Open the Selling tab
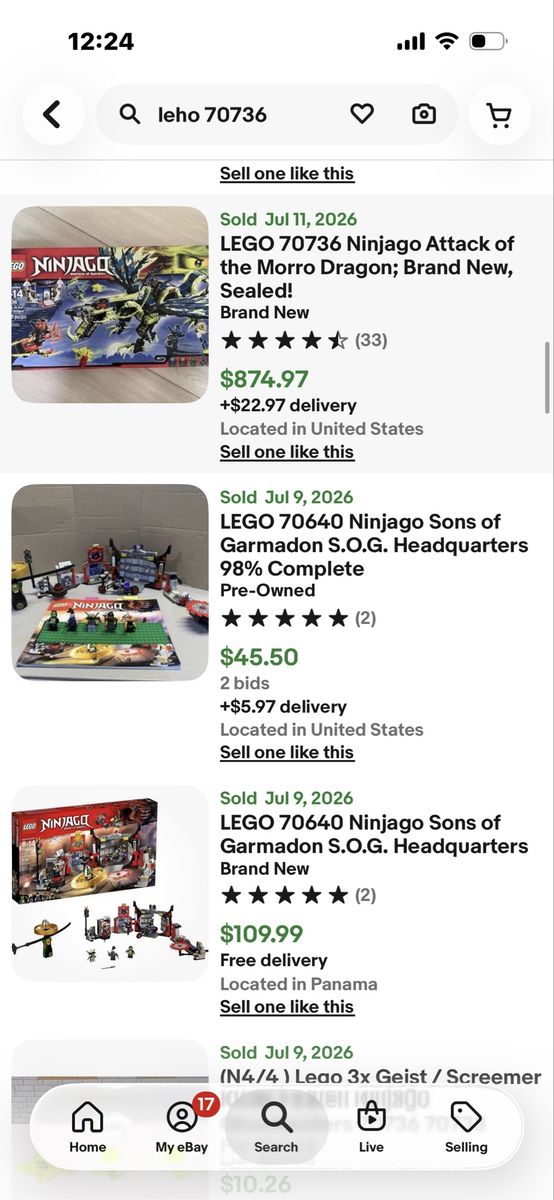Image resolution: width=554 pixels, height=1200 pixels. pos(466,1127)
